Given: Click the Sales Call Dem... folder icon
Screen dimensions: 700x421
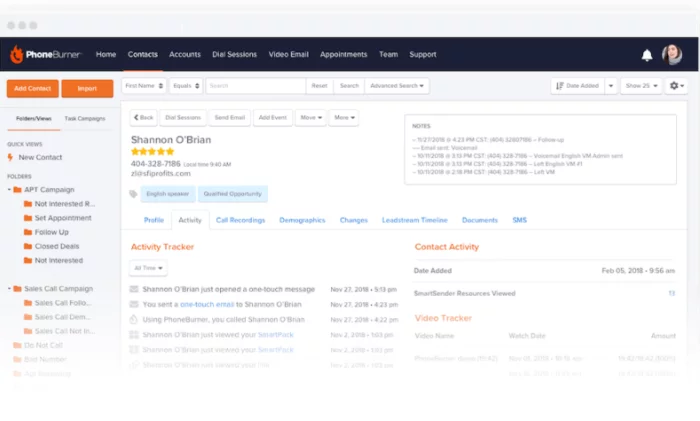Looking at the screenshot, I should pos(28,317).
